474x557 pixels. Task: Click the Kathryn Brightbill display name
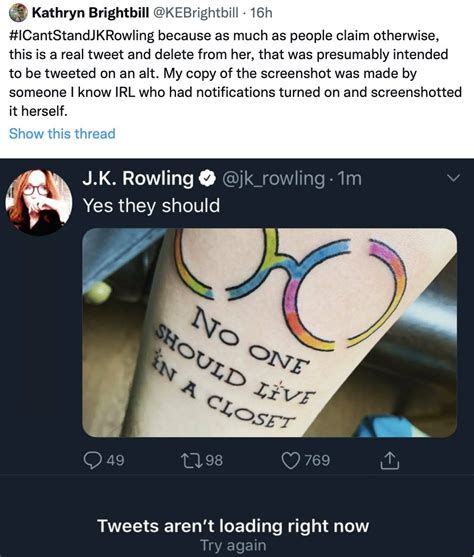pyautogui.click(x=90, y=13)
